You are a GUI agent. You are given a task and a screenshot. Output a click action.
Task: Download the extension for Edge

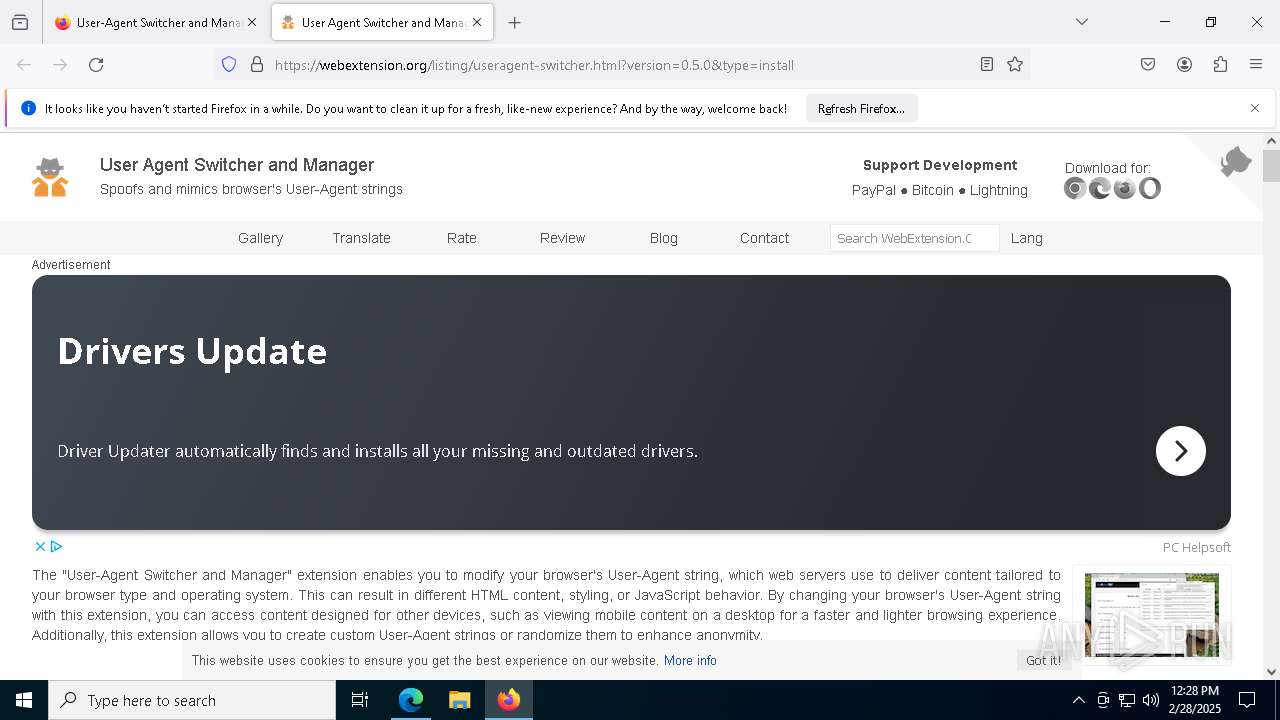coord(1100,188)
